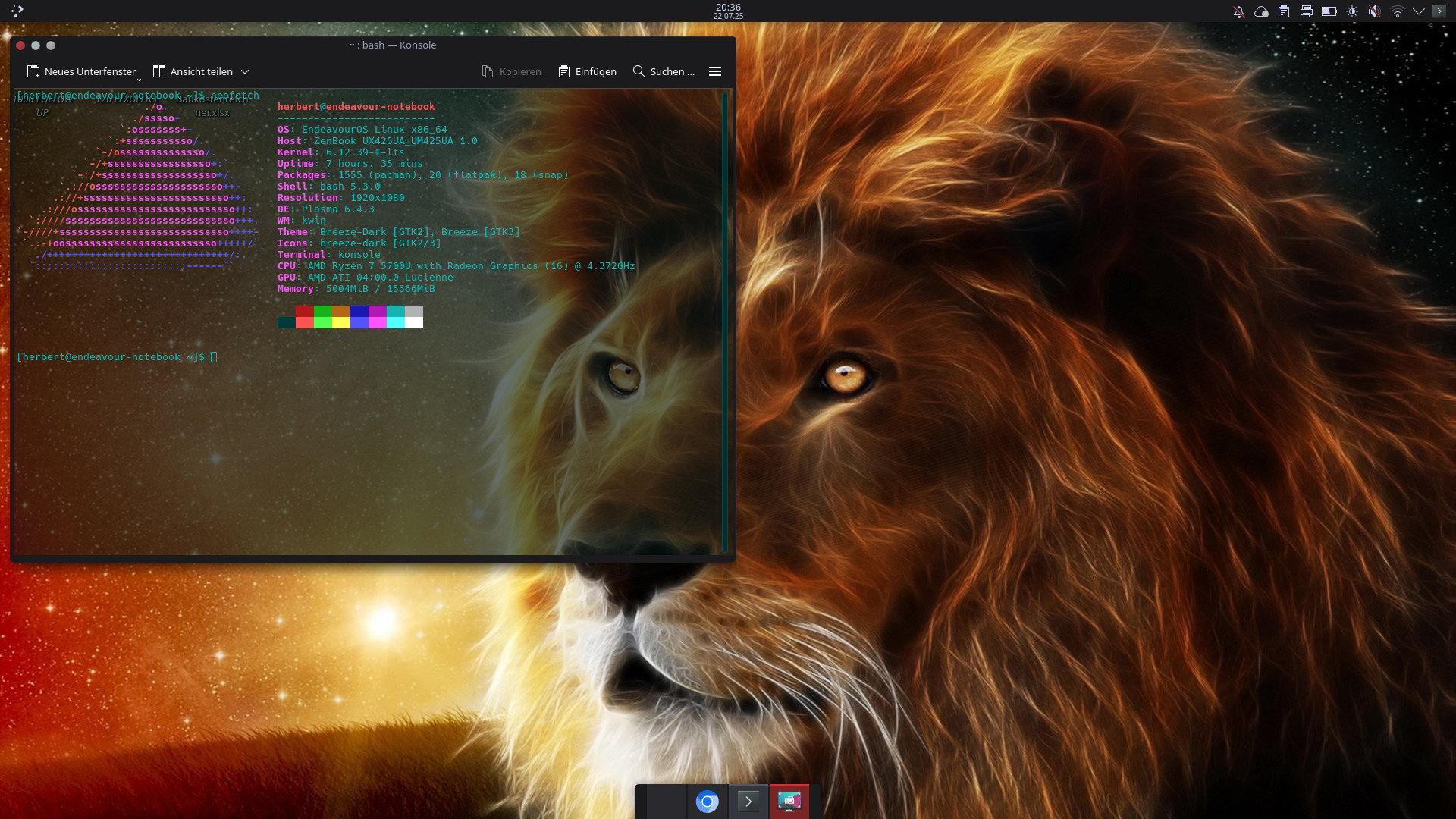This screenshot has height=819, width=1456.
Task: Expand the Ansicht teilen dropdown arrow
Action: [x=245, y=71]
